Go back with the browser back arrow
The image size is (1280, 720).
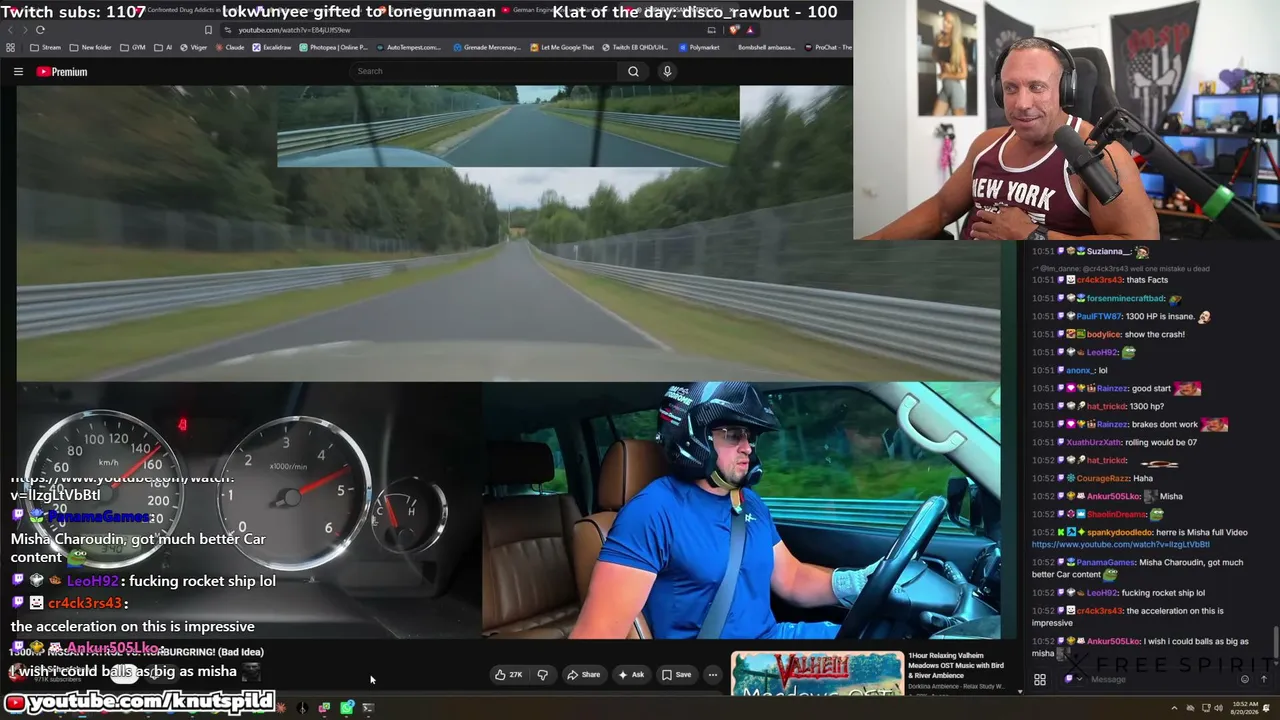point(10,30)
